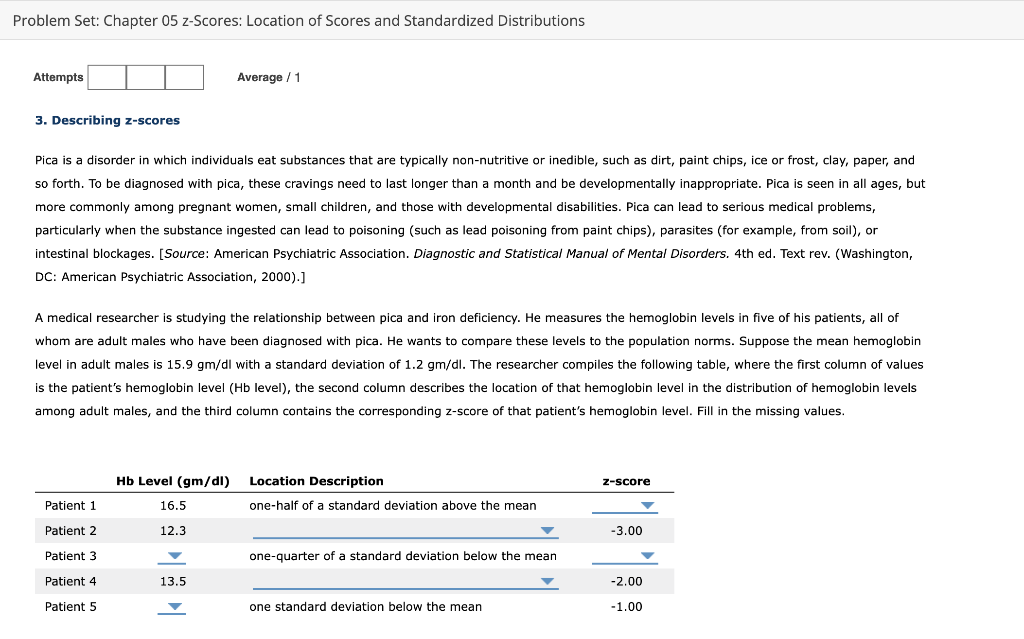Viewport: 1024px width, 639px height.
Task: Click the middle Attempts box
Action: coord(146,77)
